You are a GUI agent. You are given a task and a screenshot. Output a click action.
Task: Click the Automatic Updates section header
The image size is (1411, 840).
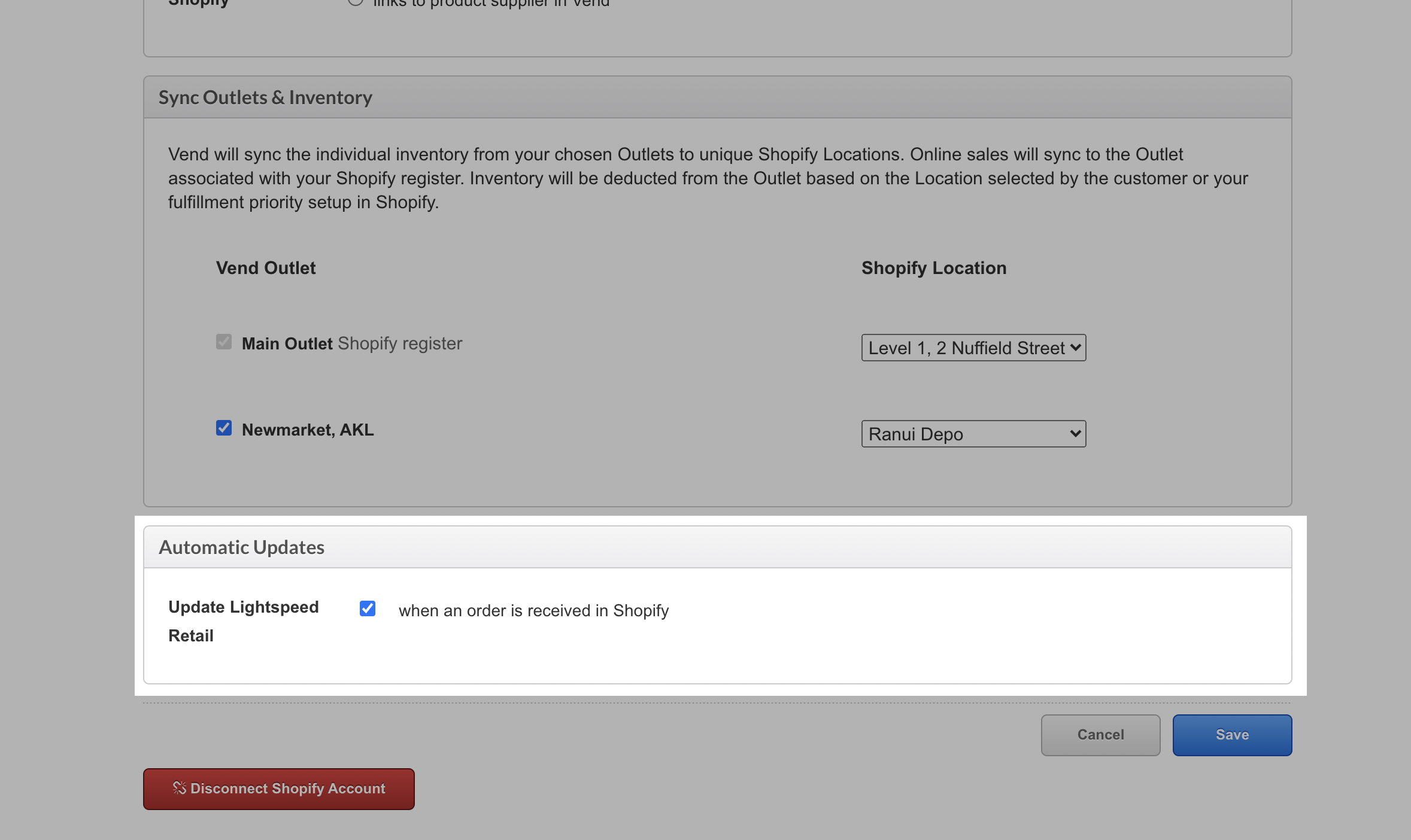pyautogui.click(x=241, y=547)
